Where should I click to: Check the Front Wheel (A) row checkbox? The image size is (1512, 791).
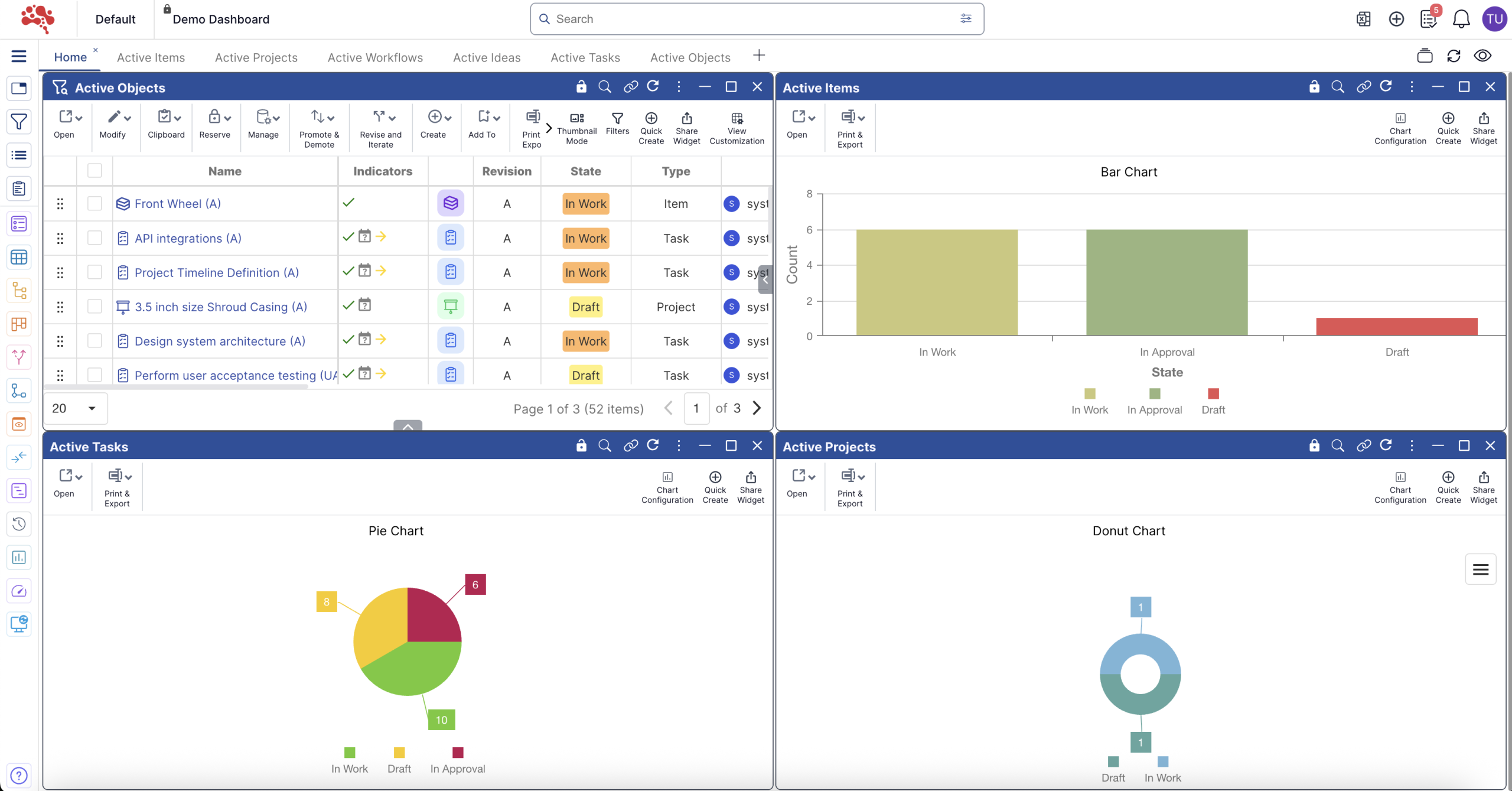point(94,204)
